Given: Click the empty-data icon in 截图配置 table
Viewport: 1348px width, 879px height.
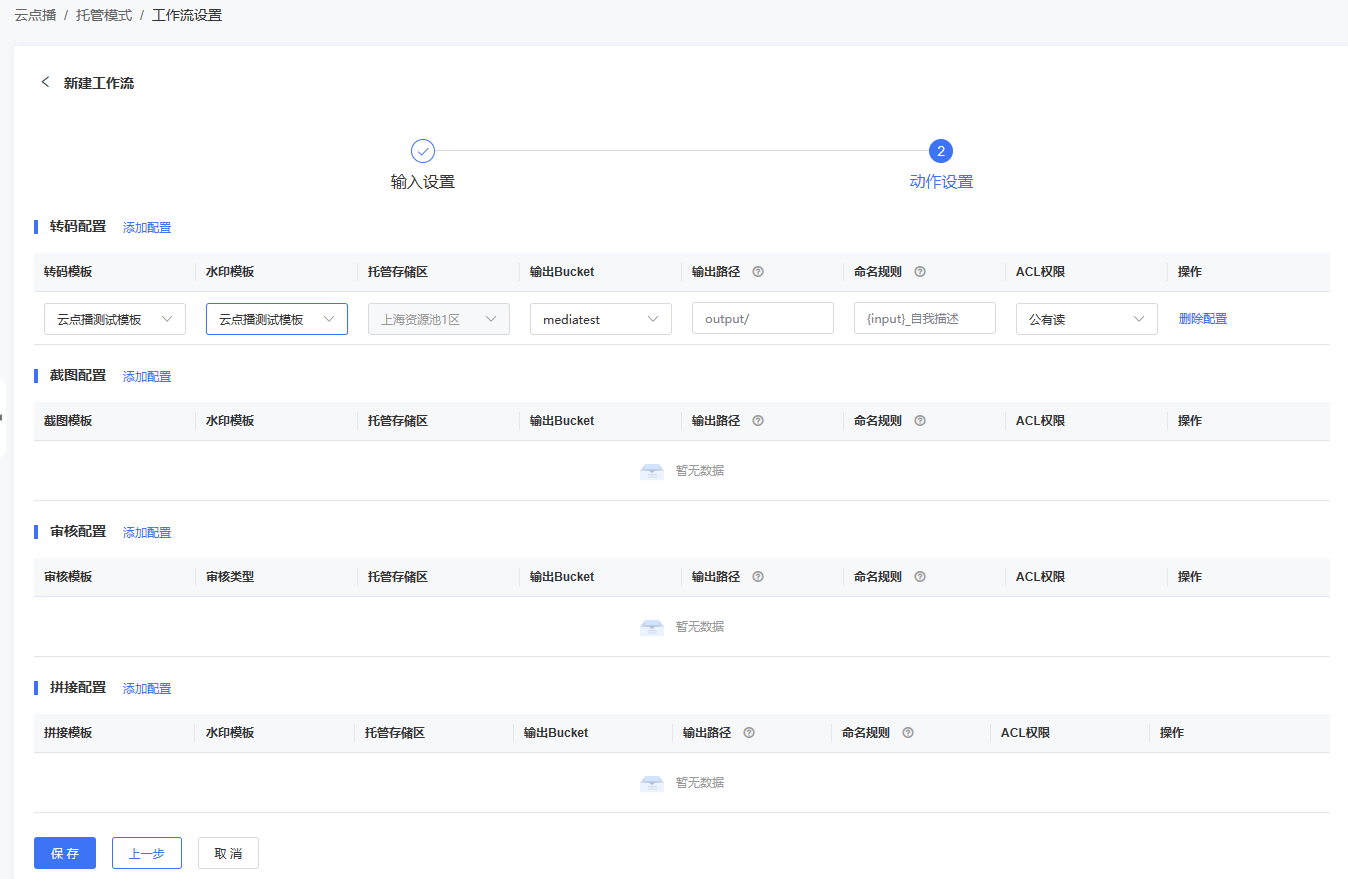Looking at the screenshot, I should 652,471.
